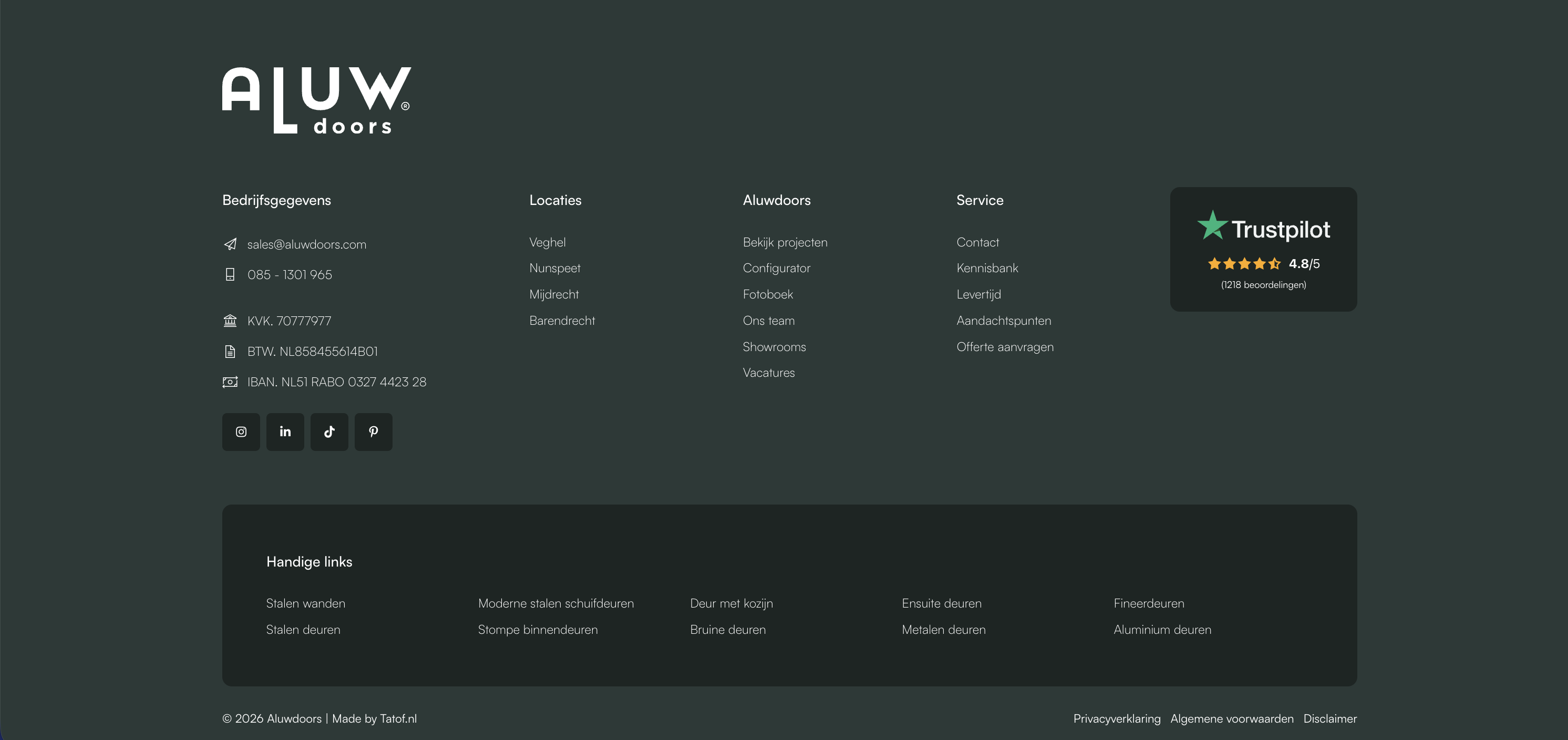Call the 085 - 1301 965 number
The height and width of the screenshot is (740, 1568).
coord(289,275)
